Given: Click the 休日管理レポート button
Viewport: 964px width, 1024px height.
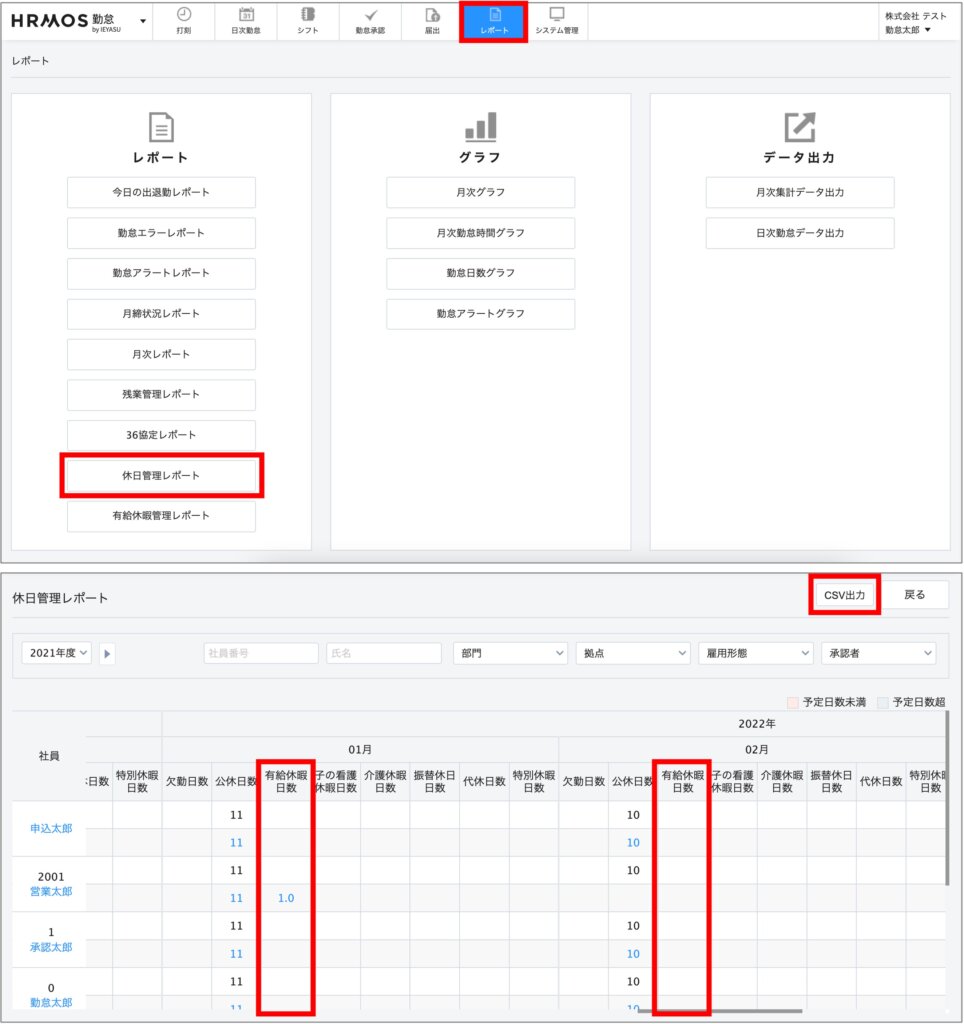Looking at the screenshot, I should (161, 475).
